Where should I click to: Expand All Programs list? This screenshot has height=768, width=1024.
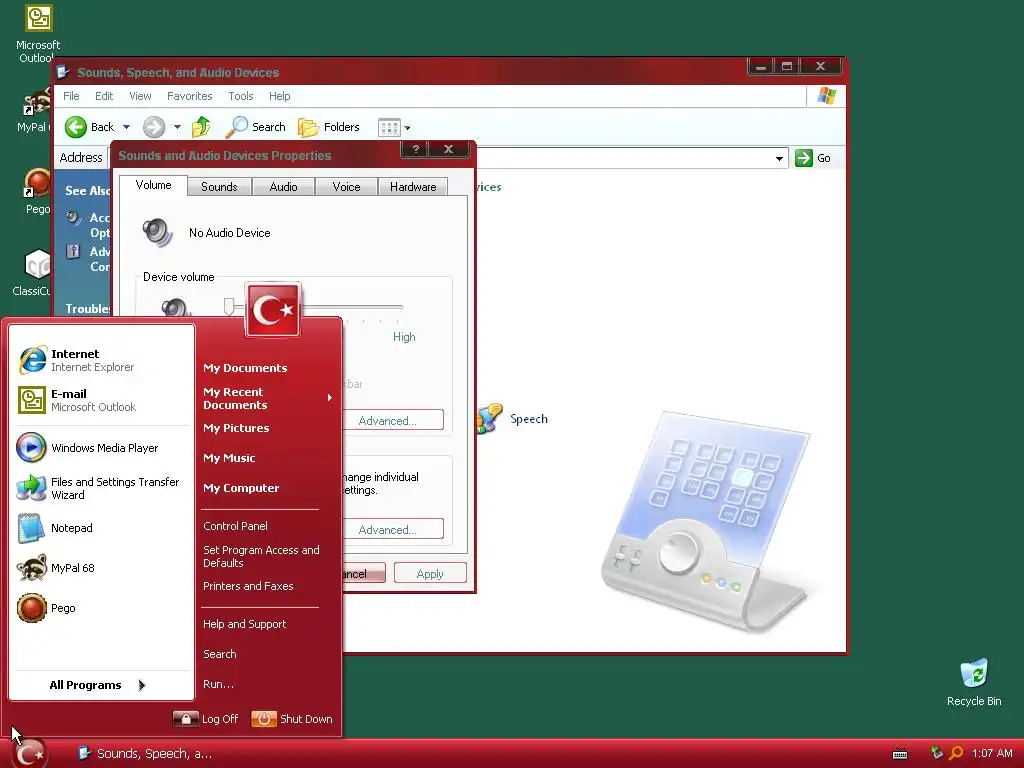coord(98,685)
